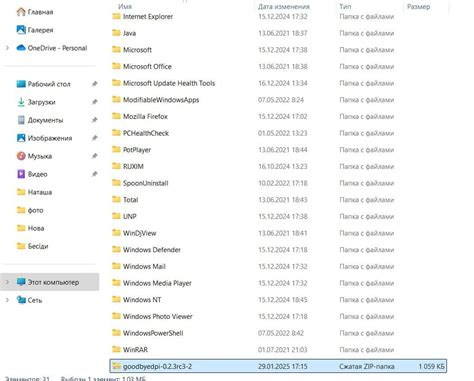
Task: Unpin Музыка using its pin icon
Action: coord(94,156)
